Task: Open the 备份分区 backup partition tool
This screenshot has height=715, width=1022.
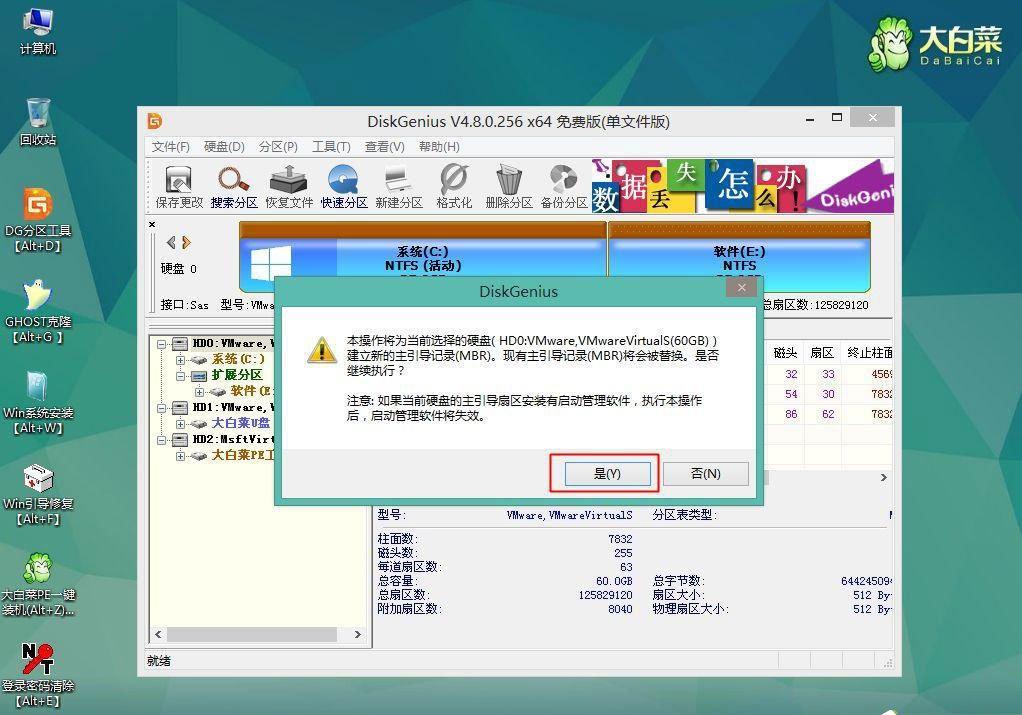Action: tap(564, 186)
